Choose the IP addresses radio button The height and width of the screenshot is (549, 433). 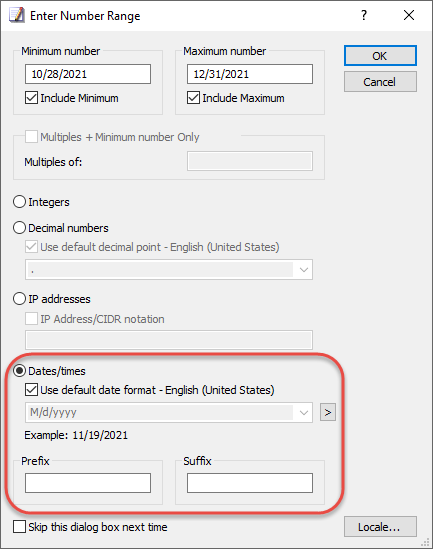[19, 299]
